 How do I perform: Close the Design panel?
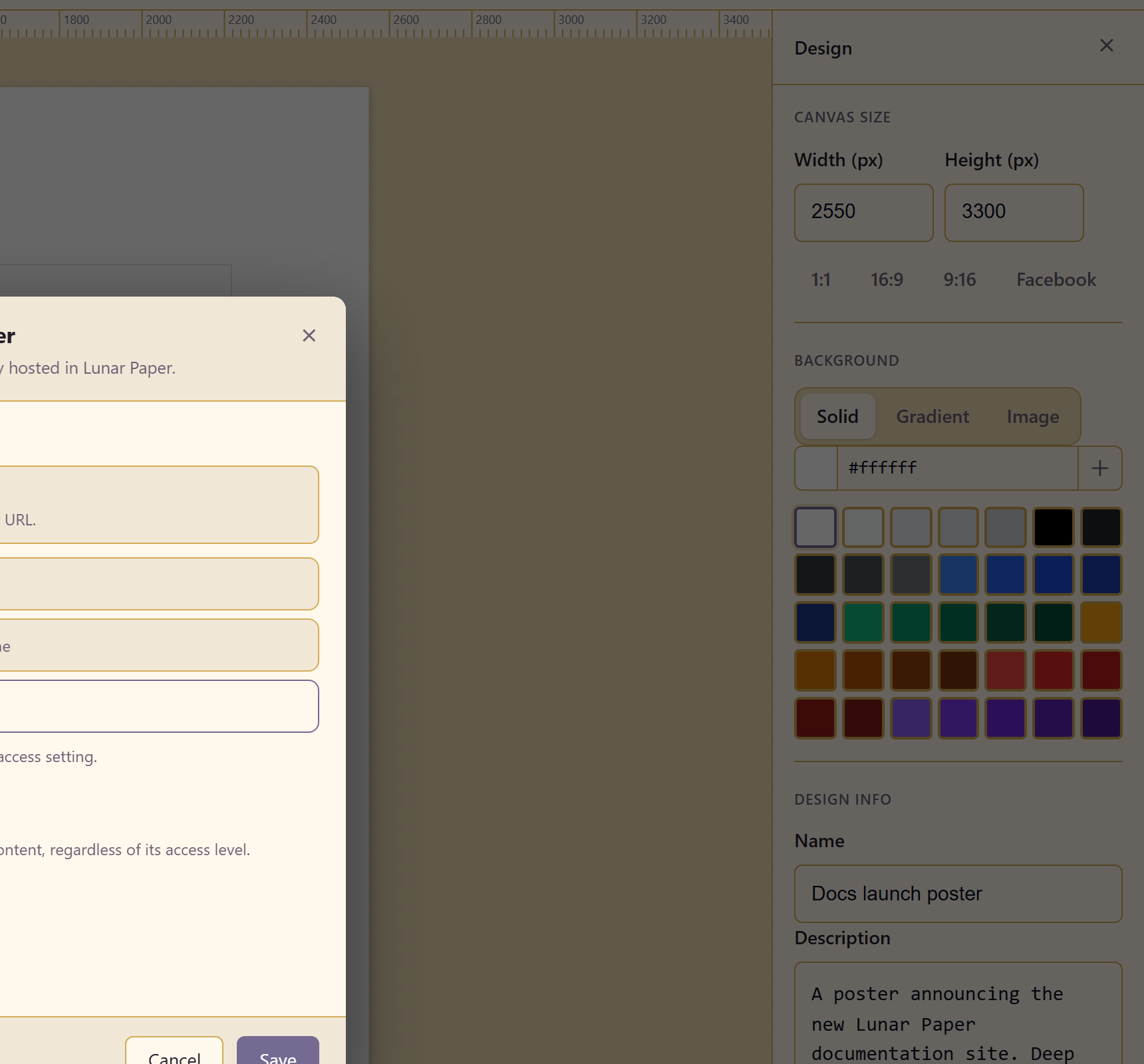click(1106, 46)
